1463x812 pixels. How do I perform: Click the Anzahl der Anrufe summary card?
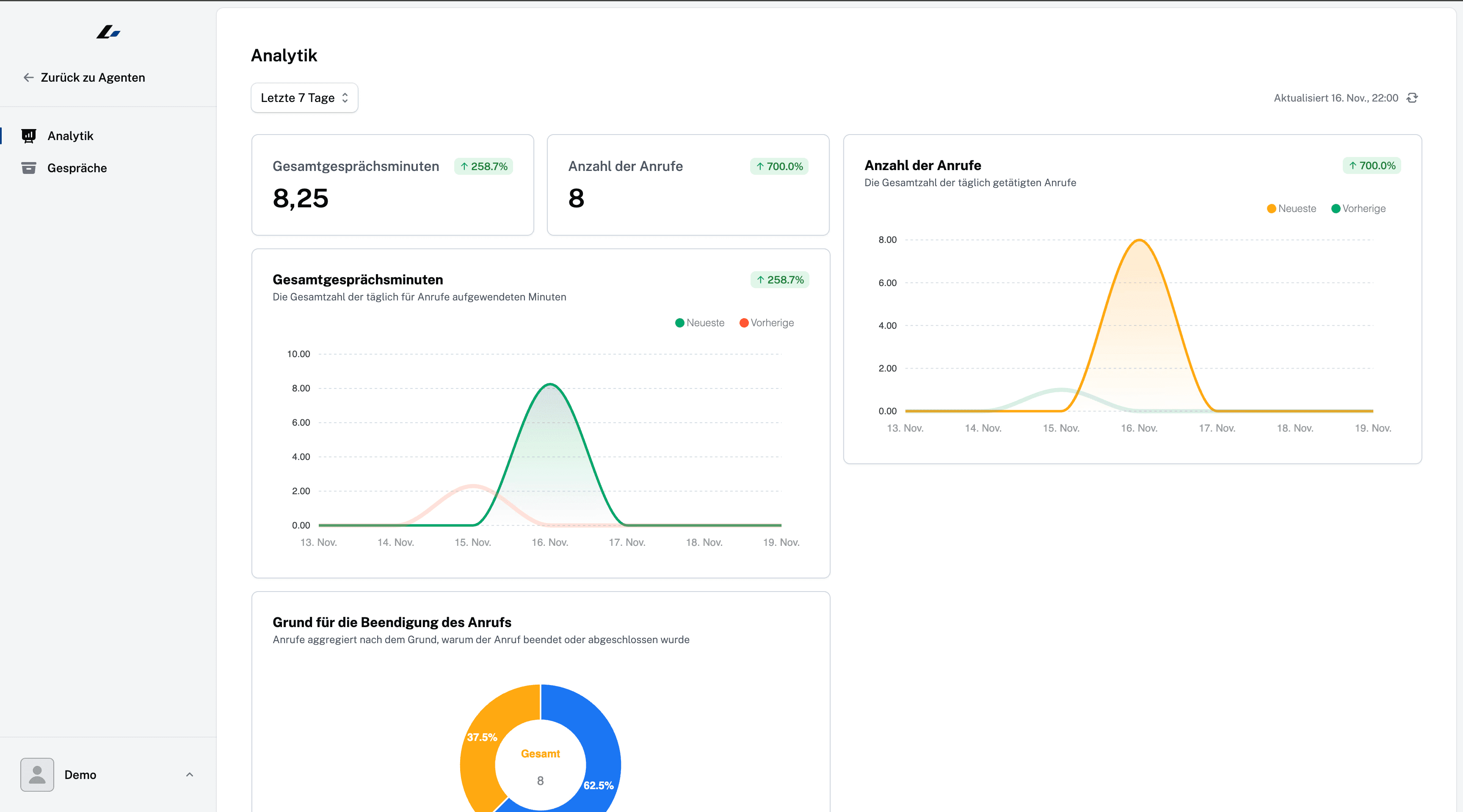[687, 184]
